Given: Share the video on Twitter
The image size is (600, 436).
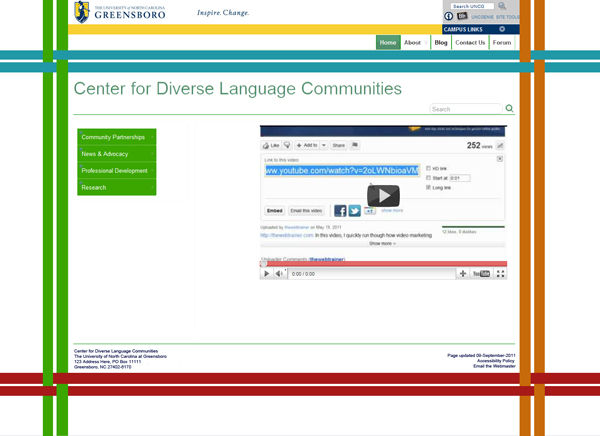Looking at the screenshot, I should [354, 211].
